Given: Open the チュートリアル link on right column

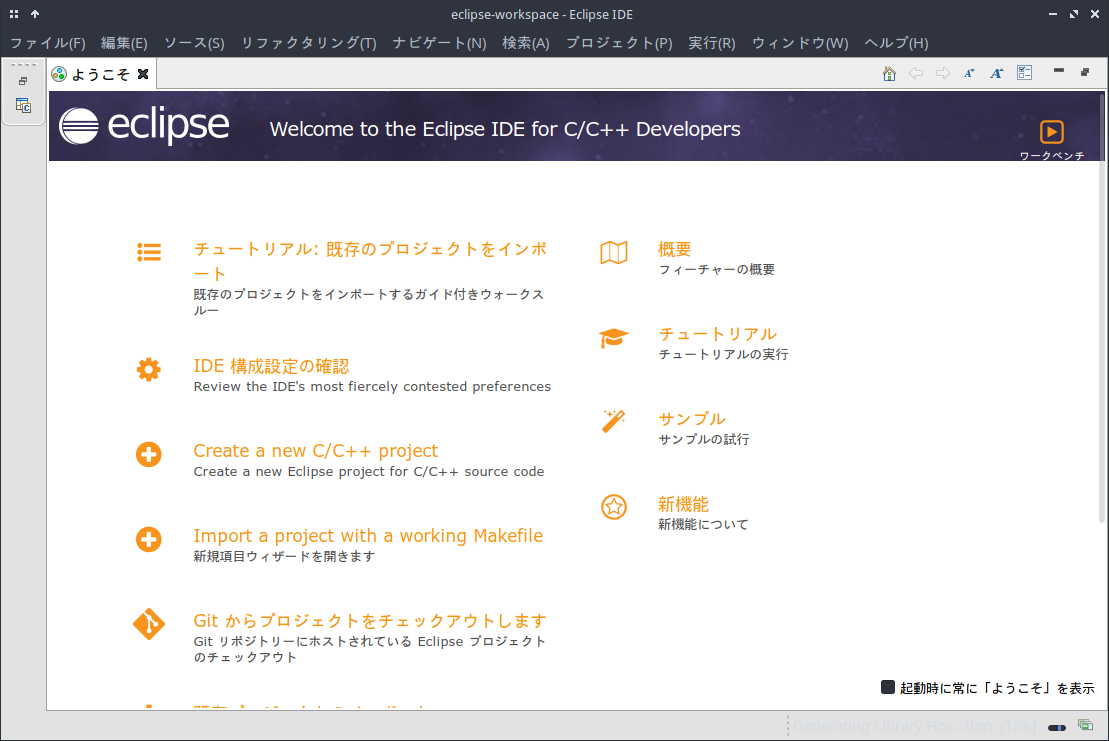Looking at the screenshot, I should point(718,334).
